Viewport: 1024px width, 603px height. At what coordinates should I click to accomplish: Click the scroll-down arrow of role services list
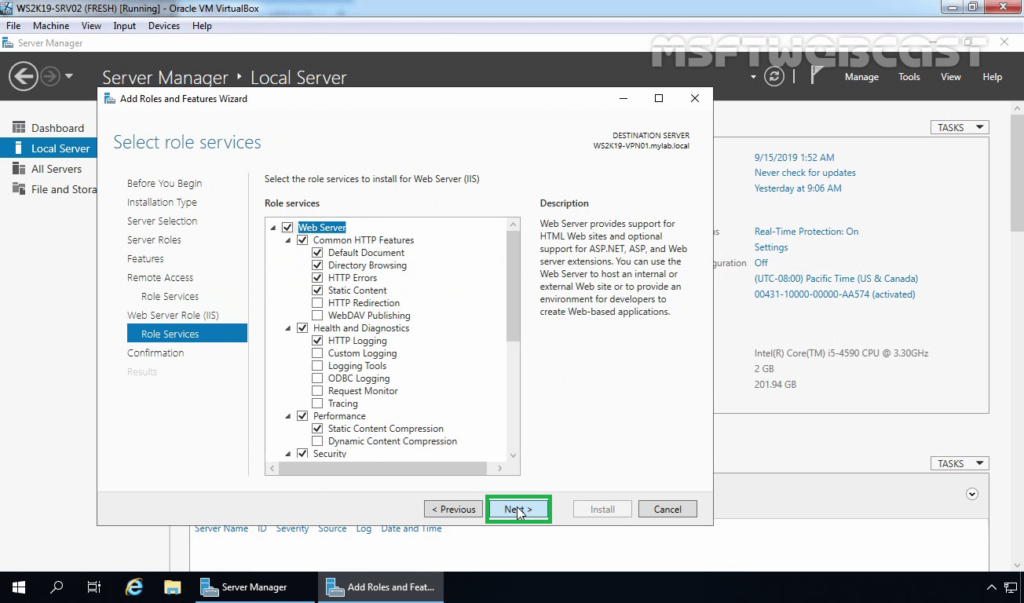[513, 455]
